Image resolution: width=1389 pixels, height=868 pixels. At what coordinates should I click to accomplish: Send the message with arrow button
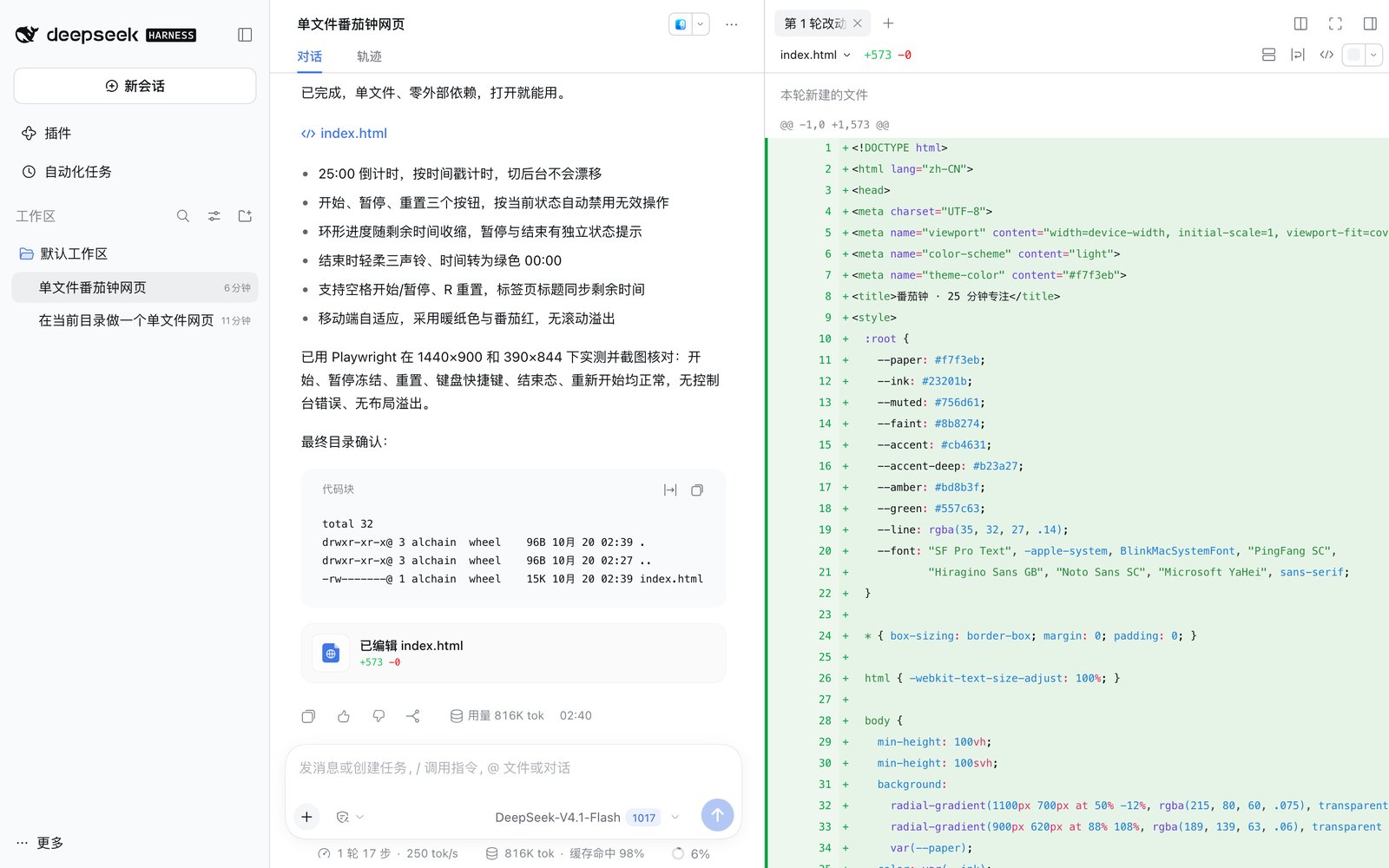717,815
